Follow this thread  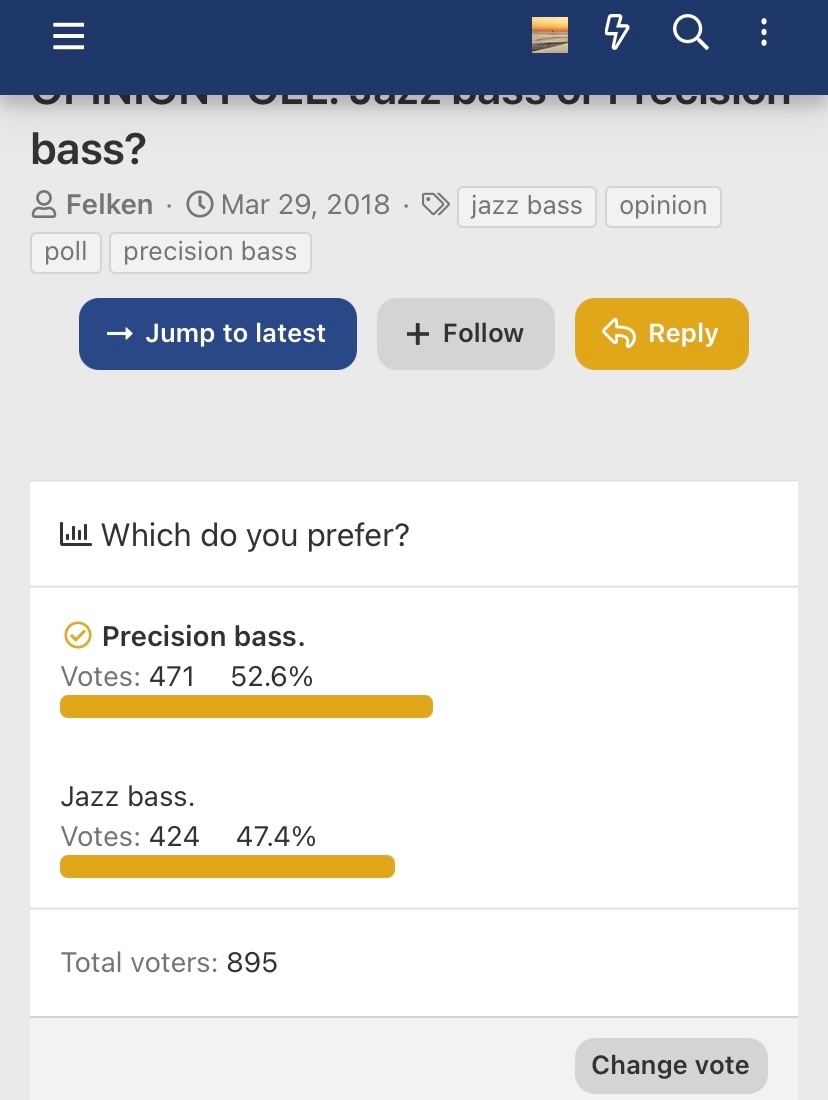(466, 334)
